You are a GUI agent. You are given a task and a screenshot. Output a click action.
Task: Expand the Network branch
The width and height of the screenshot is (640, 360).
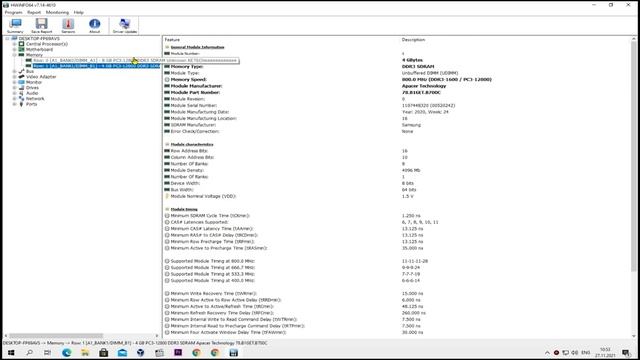pos(15,99)
